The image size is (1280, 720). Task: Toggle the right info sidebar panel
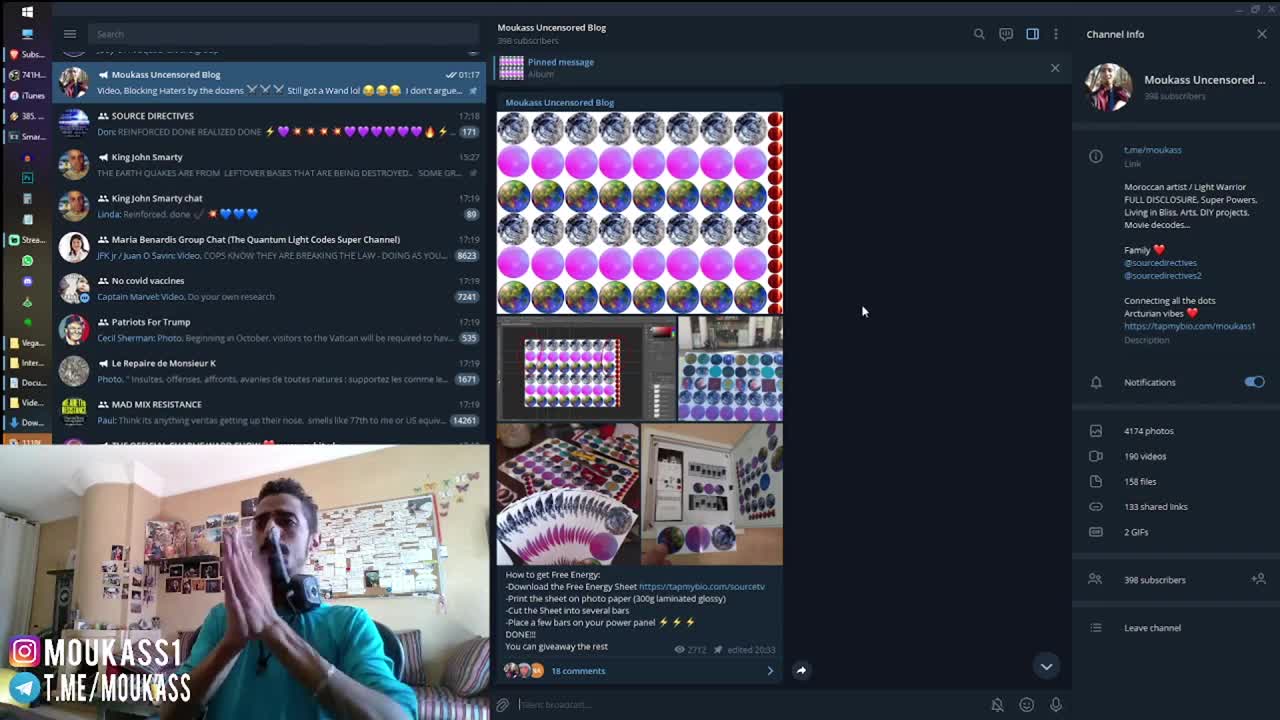(x=1032, y=34)
